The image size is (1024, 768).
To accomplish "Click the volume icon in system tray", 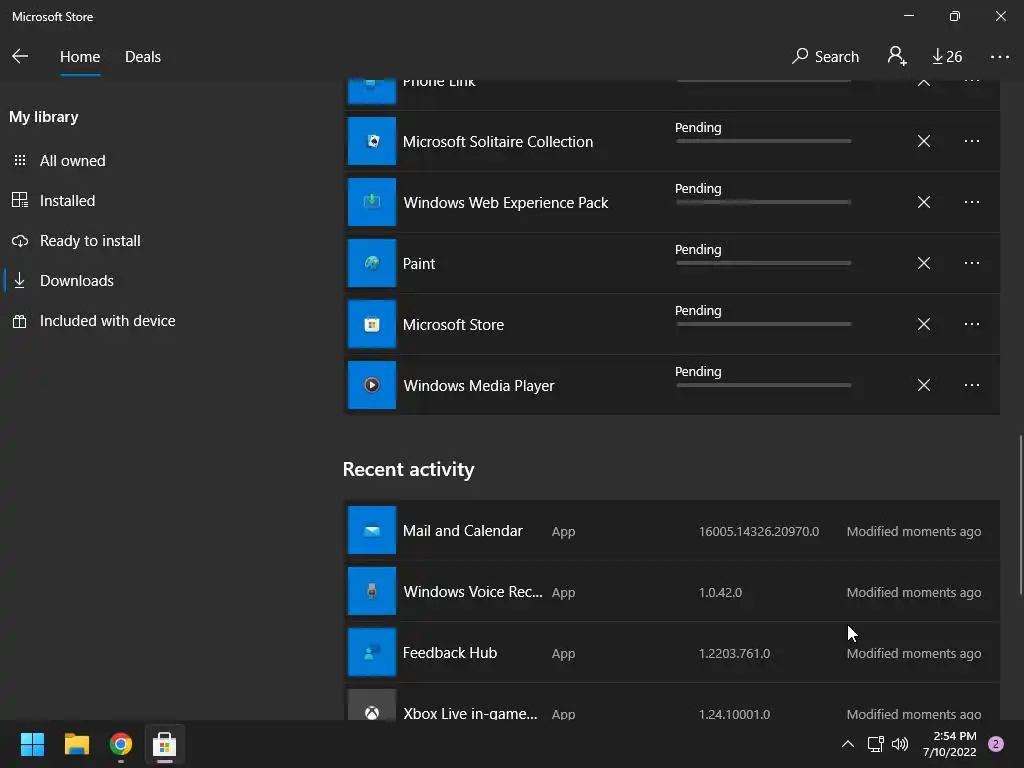I will pos(900,744).
